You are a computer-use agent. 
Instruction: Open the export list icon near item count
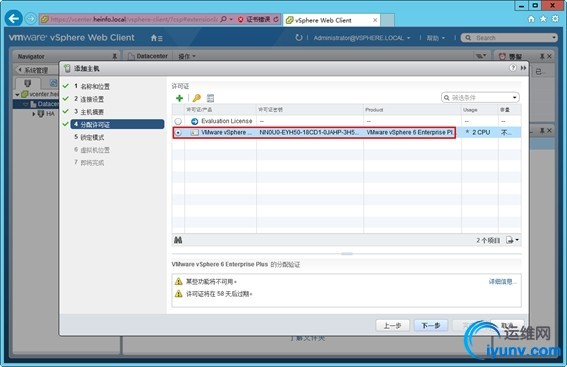coord(512,240)
